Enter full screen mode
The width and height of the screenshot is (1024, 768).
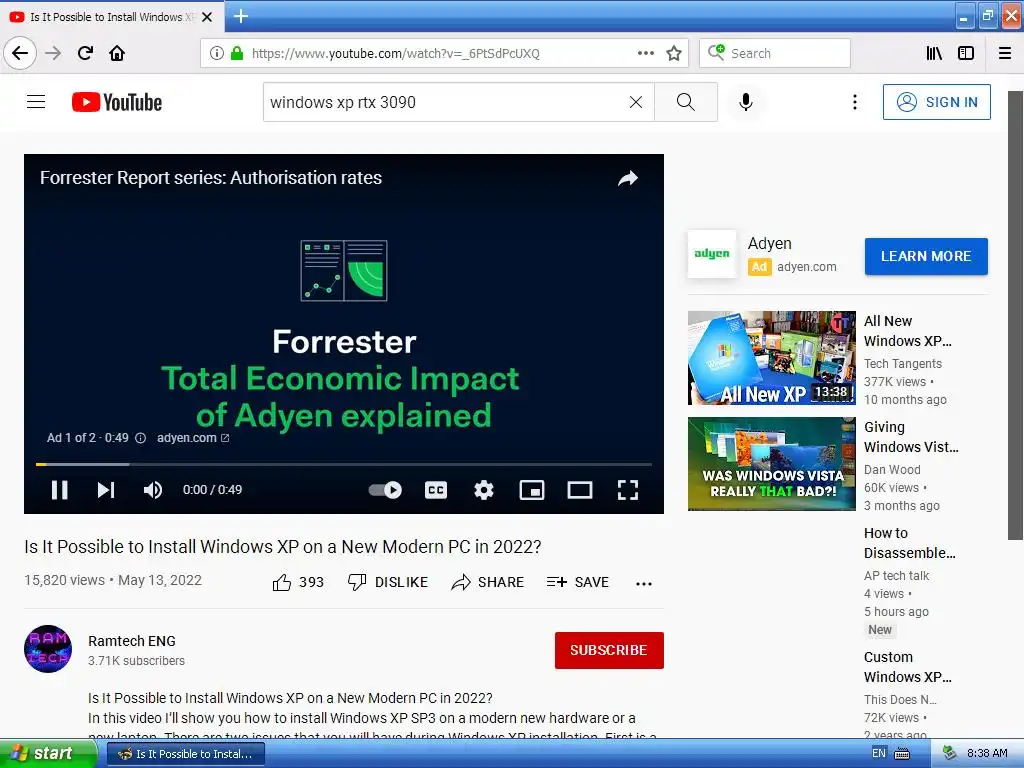click(628, 490)
